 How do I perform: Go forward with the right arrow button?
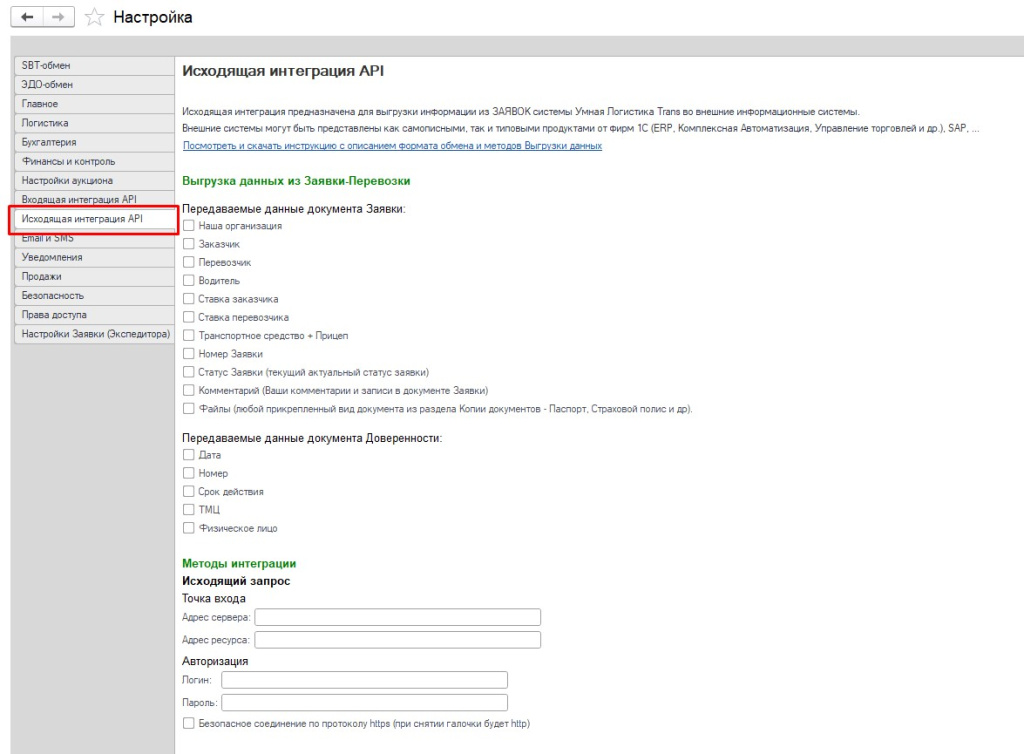pyautogui.click(x=58, y=17)
